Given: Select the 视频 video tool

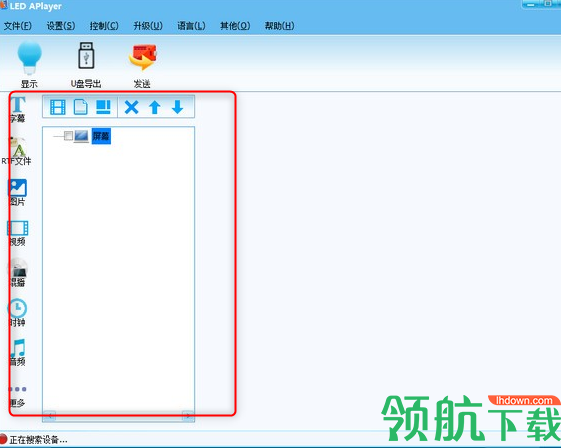Looking at the screenshot, I should tap(18, 233).
